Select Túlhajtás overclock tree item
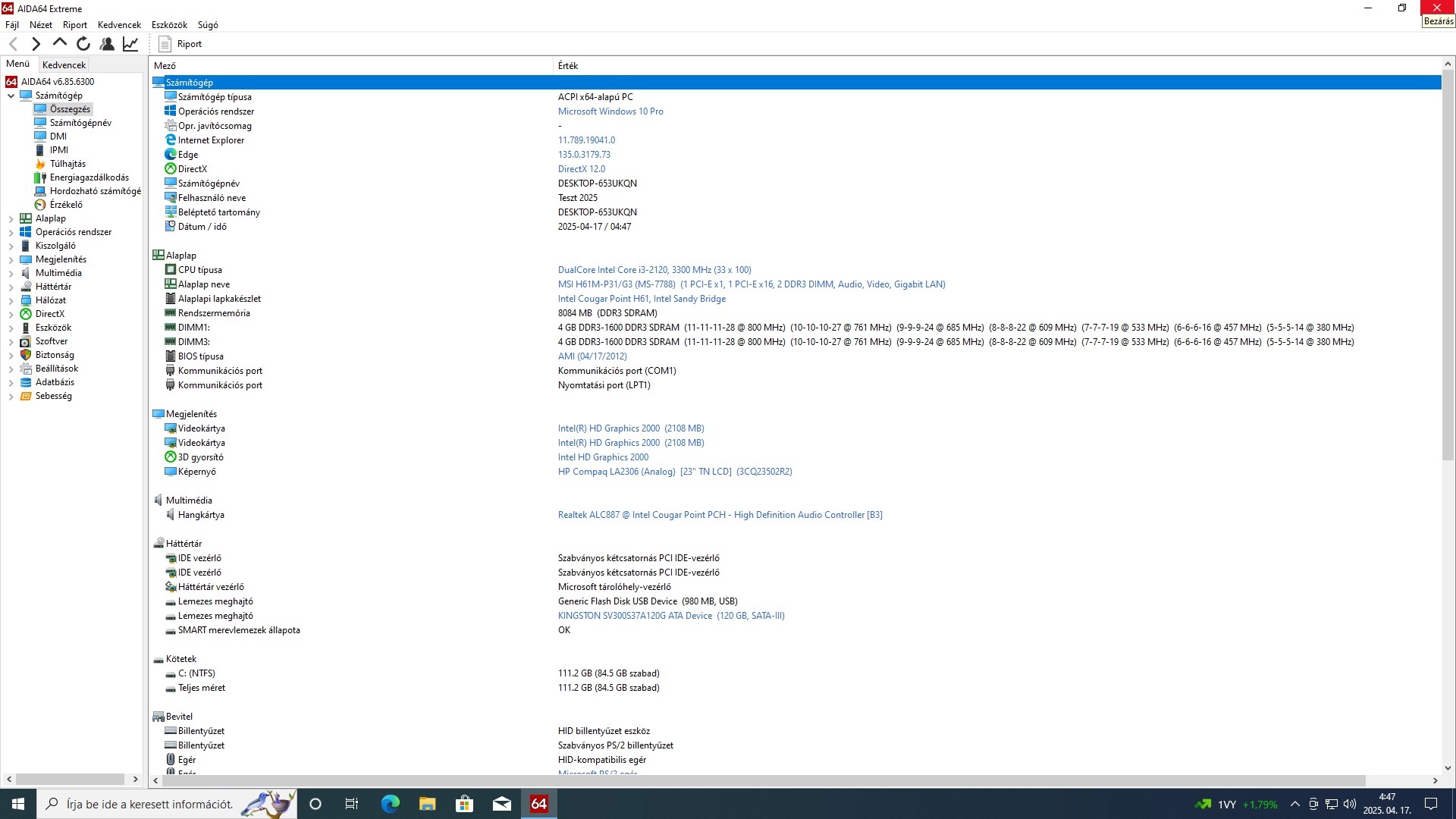Screen dimensions: 1456x819 click(67, 164)
